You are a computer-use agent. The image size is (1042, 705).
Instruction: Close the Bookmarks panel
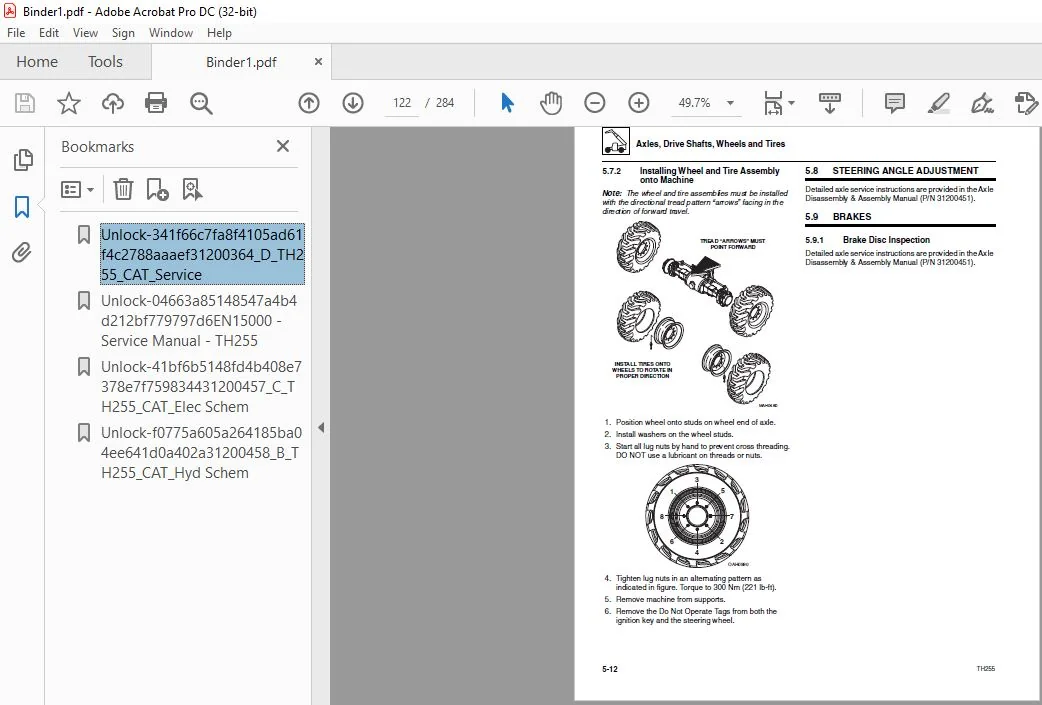[283, 146]
